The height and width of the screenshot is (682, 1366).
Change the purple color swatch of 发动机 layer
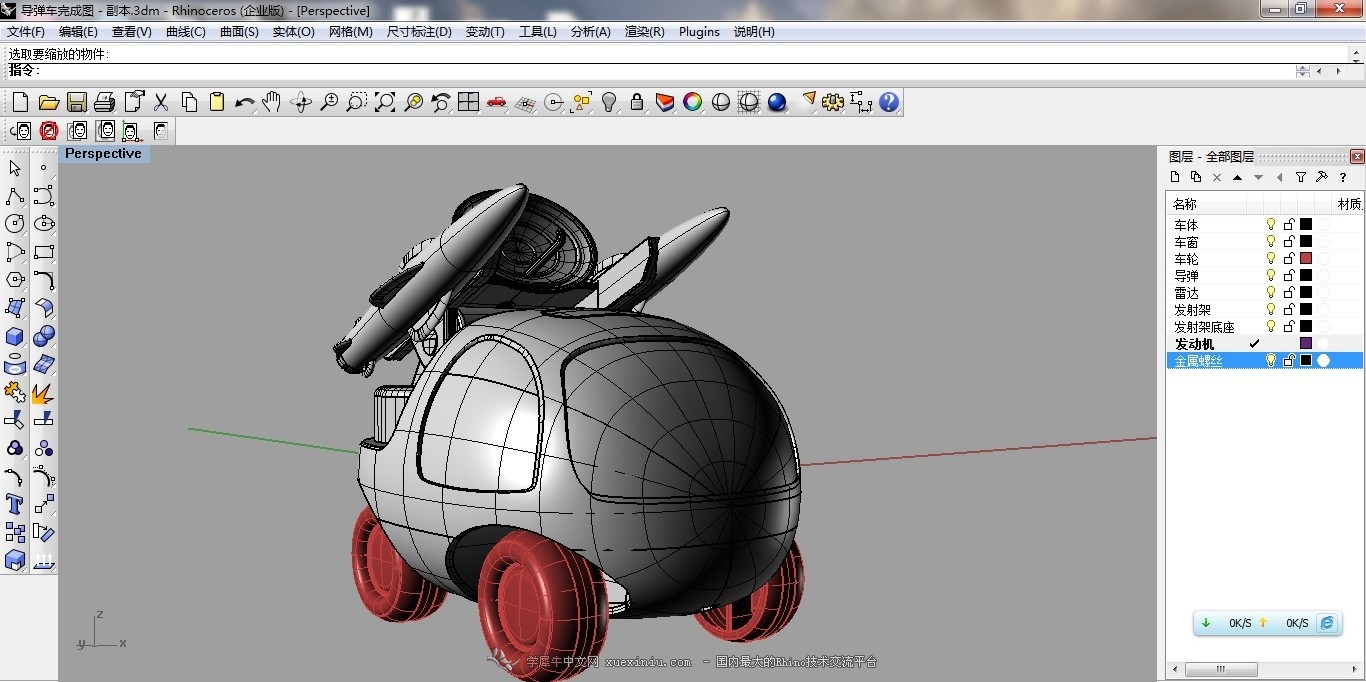pyautogui.click(x=1305, y=344)
